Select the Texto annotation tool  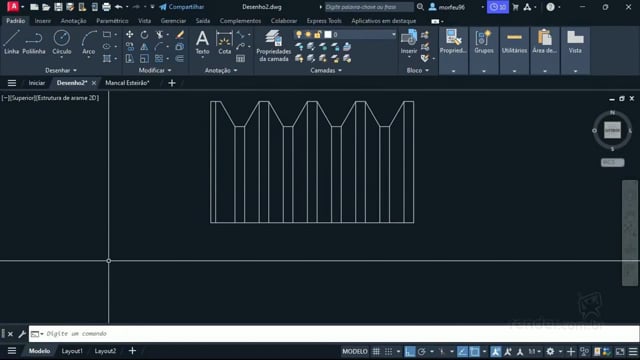[202, 42]
